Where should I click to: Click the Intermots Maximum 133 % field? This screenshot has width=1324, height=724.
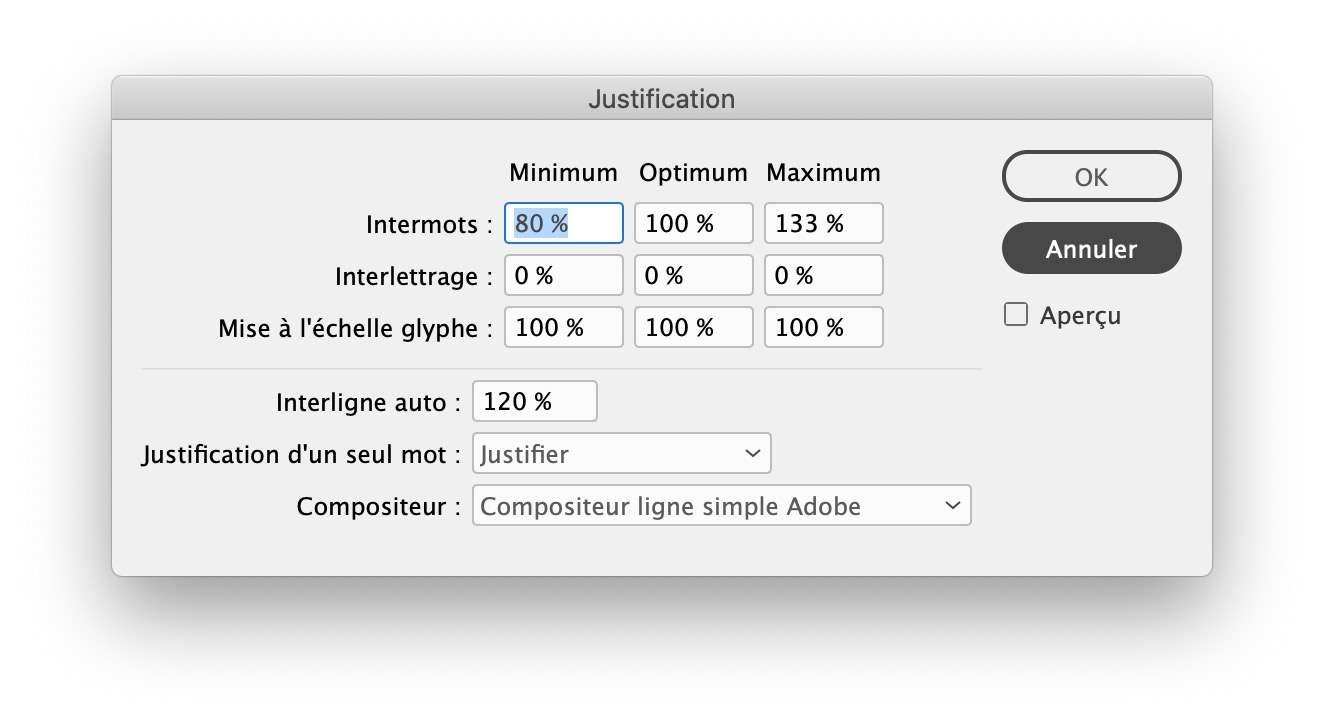coord(823,223)
